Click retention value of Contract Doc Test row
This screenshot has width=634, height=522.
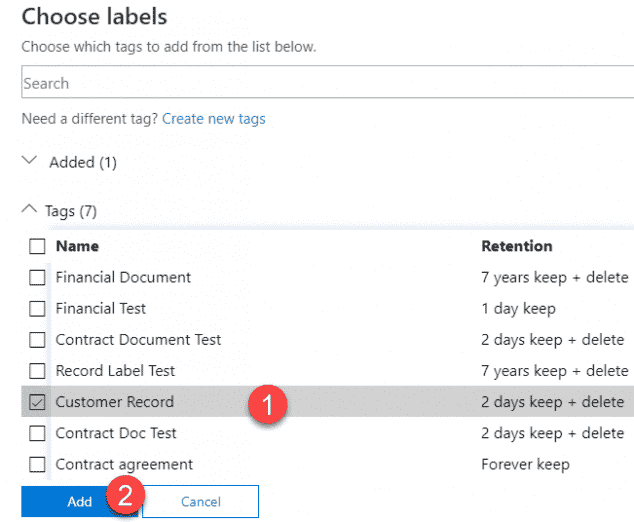click(553, 433)
